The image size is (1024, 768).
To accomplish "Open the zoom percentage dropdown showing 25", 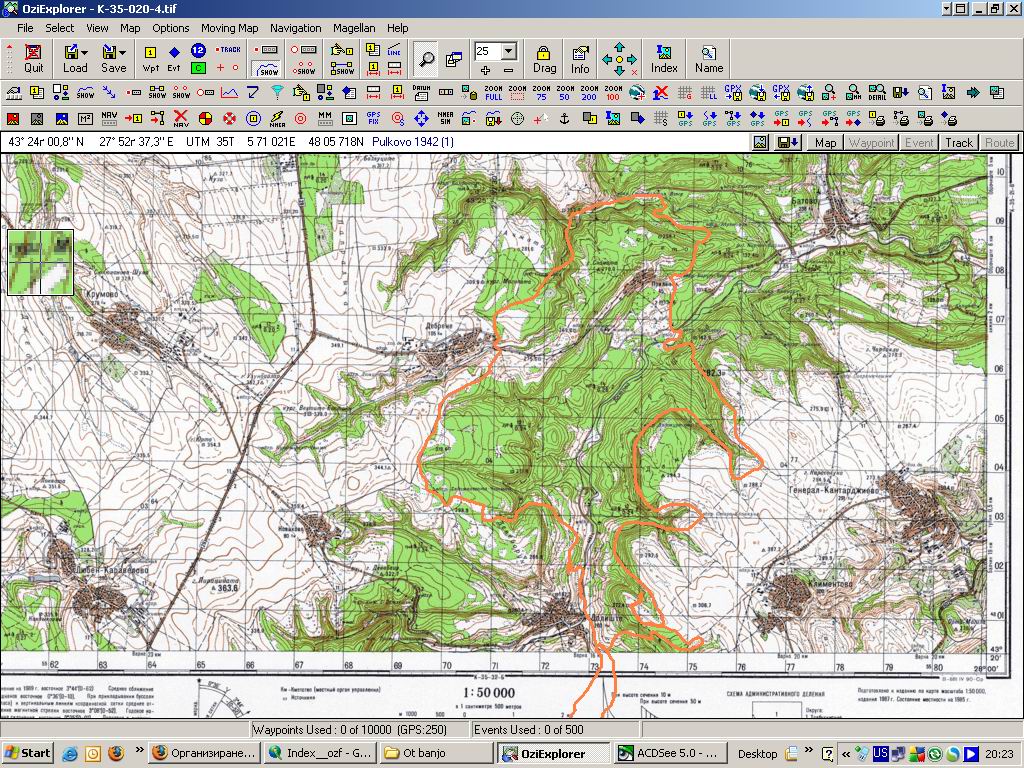I will (509, 51).
